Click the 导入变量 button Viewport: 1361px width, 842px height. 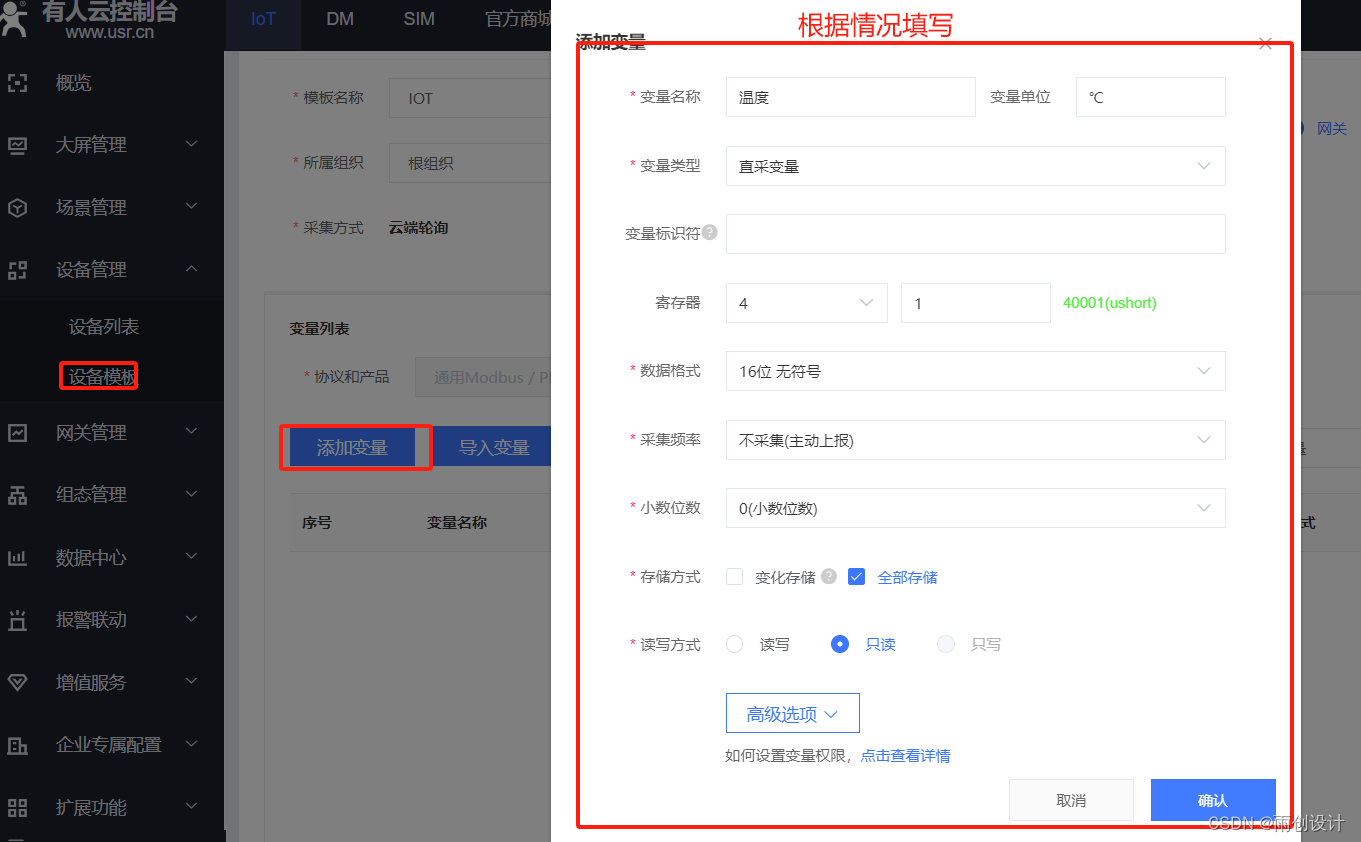494,448
